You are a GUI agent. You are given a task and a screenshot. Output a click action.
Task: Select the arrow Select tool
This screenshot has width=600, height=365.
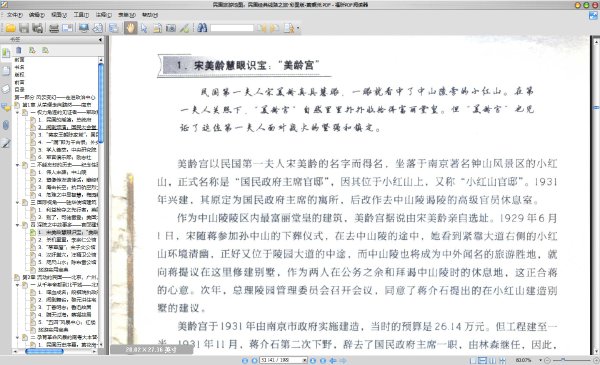(x=144, y=28)
